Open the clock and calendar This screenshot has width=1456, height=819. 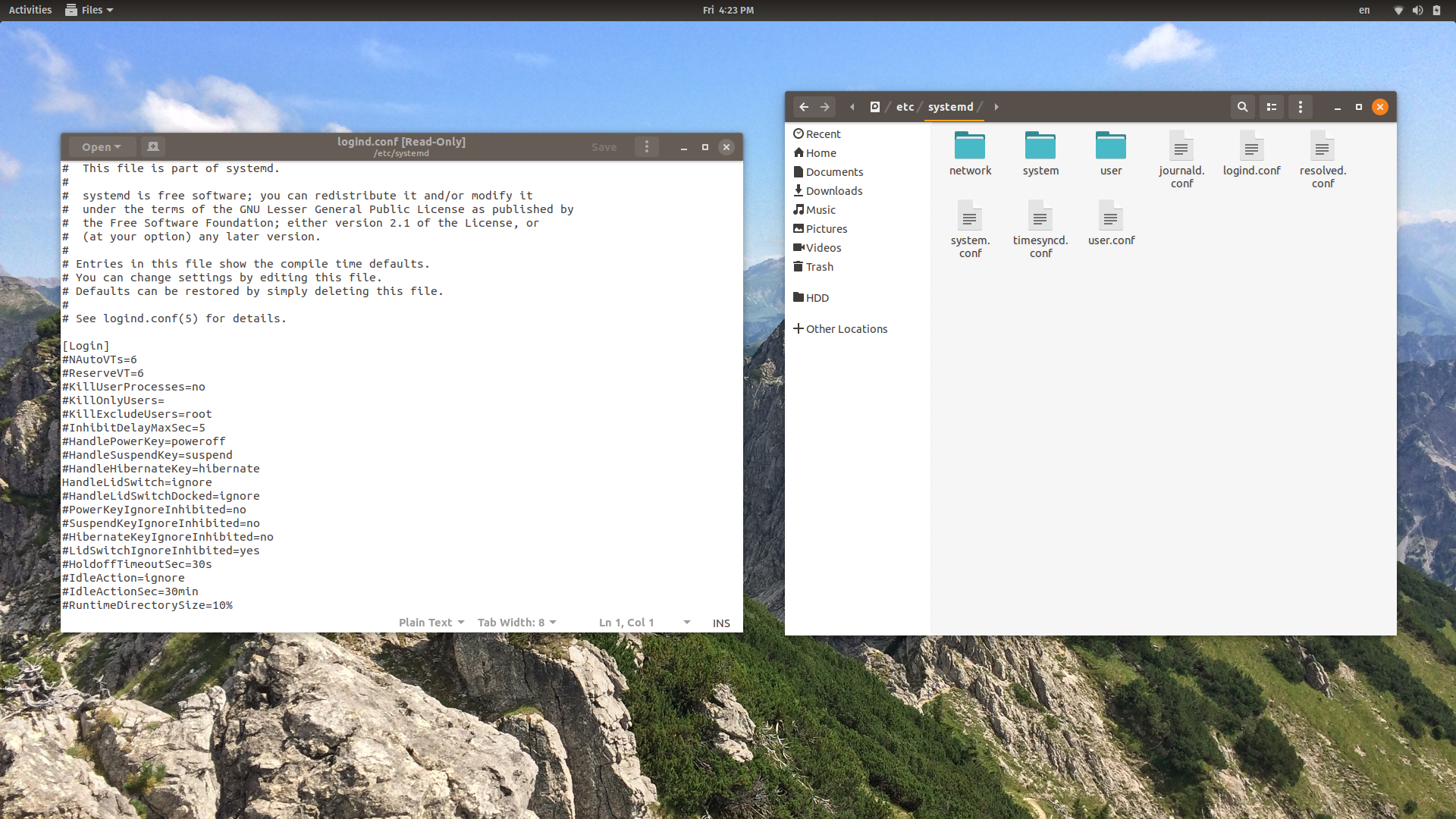pyautogui.click(x=728, y=10)
